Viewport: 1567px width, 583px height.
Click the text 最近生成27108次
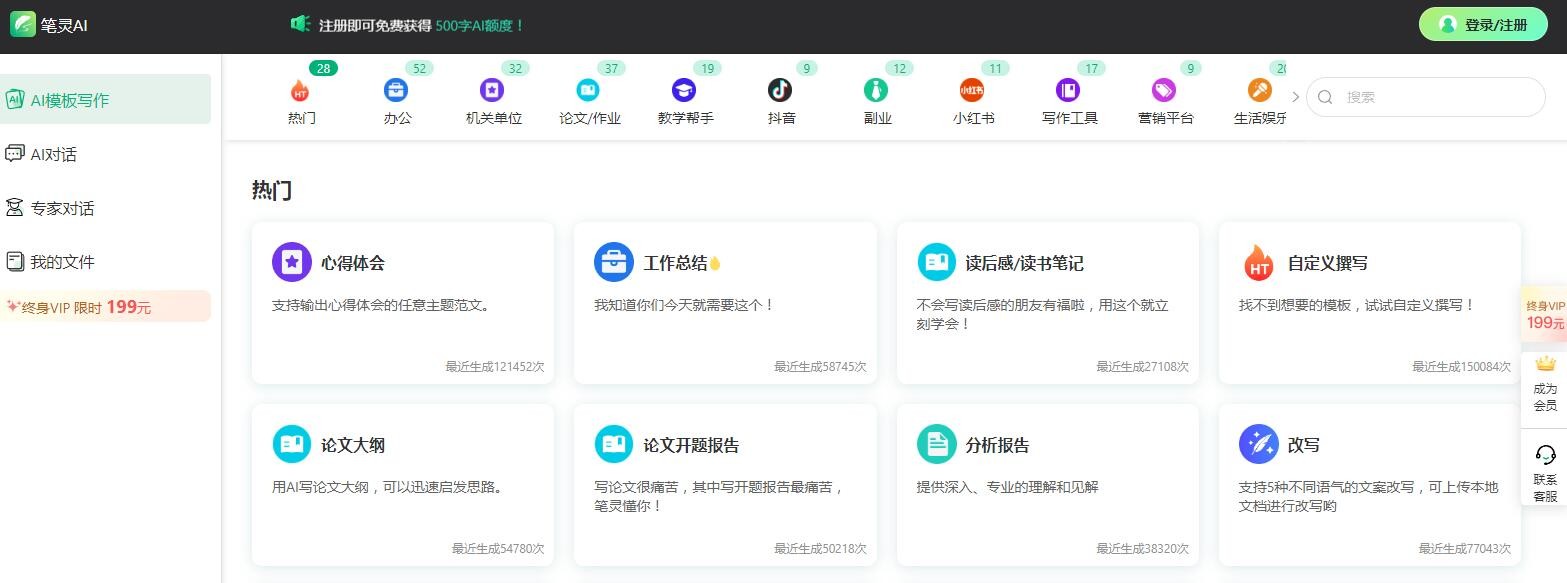[x=1142, y=367]
